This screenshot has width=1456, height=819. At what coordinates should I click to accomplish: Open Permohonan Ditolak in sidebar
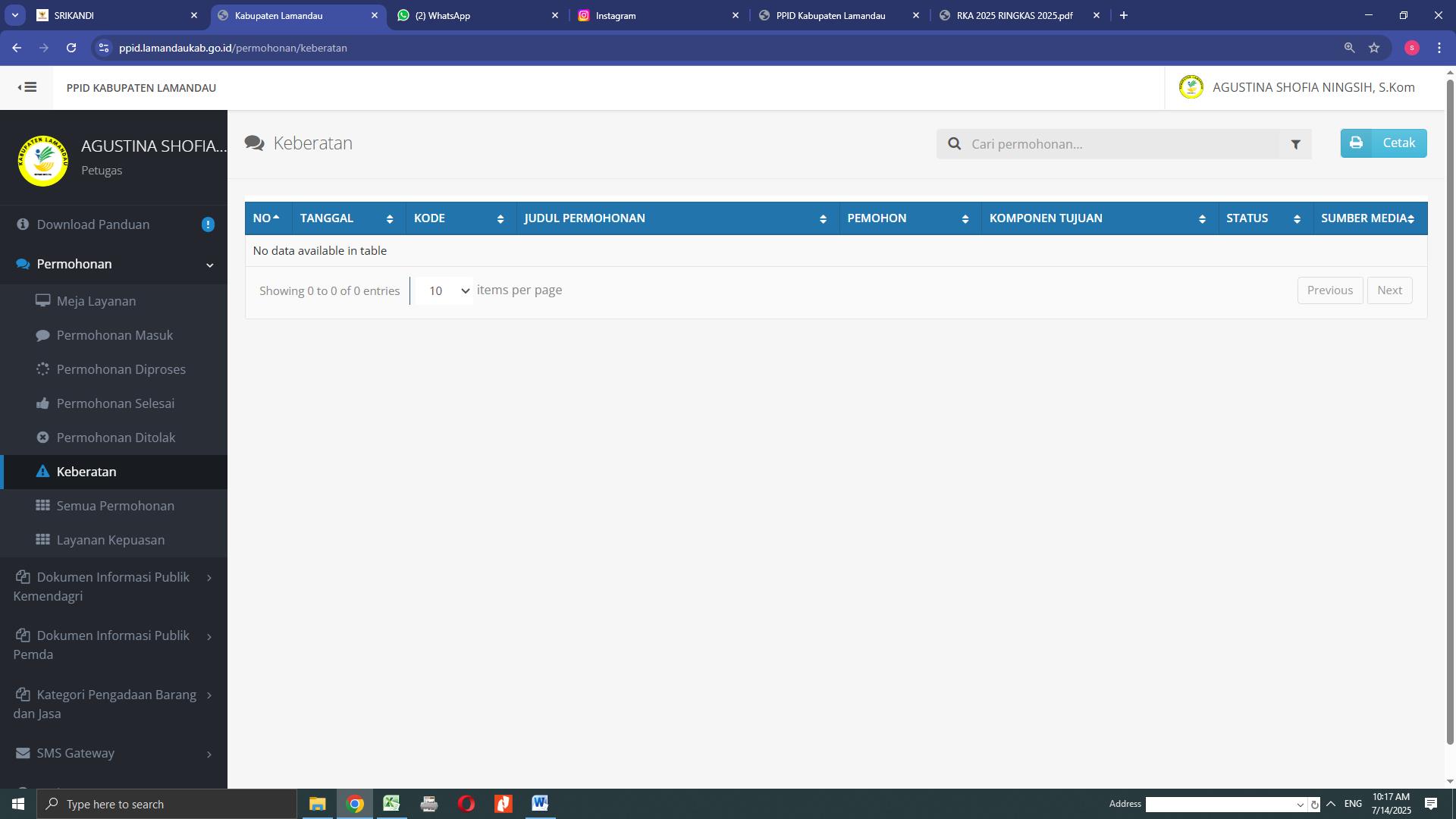coord(115,438)
